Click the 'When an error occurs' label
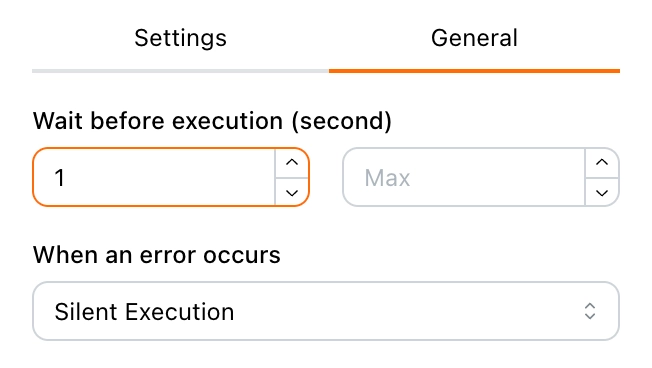652x368 pixels. pos(157,255)
